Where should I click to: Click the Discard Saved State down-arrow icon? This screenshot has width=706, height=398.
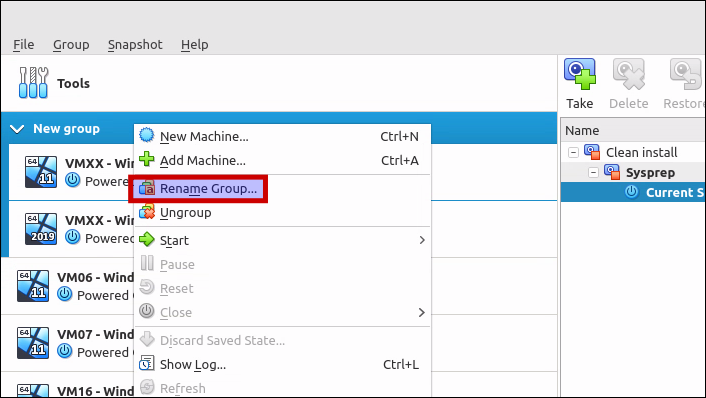(x=147, y=339)
